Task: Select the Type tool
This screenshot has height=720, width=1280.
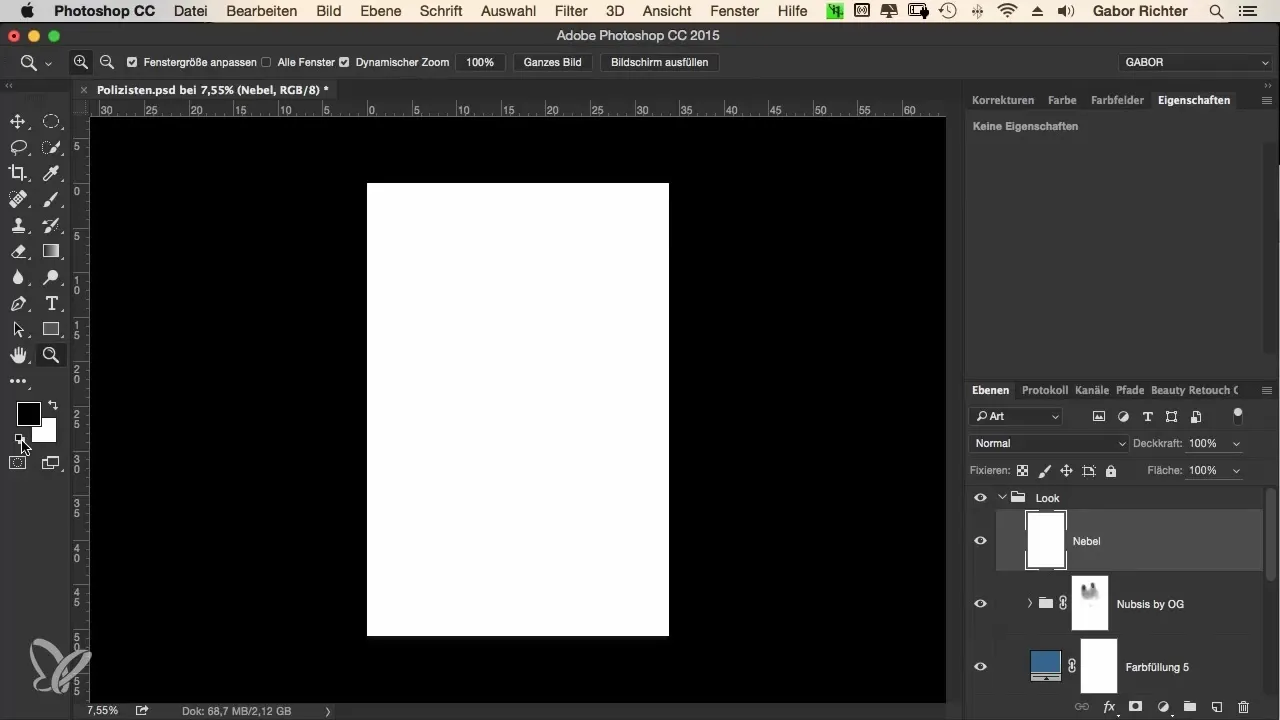Action: click(51, 304)
